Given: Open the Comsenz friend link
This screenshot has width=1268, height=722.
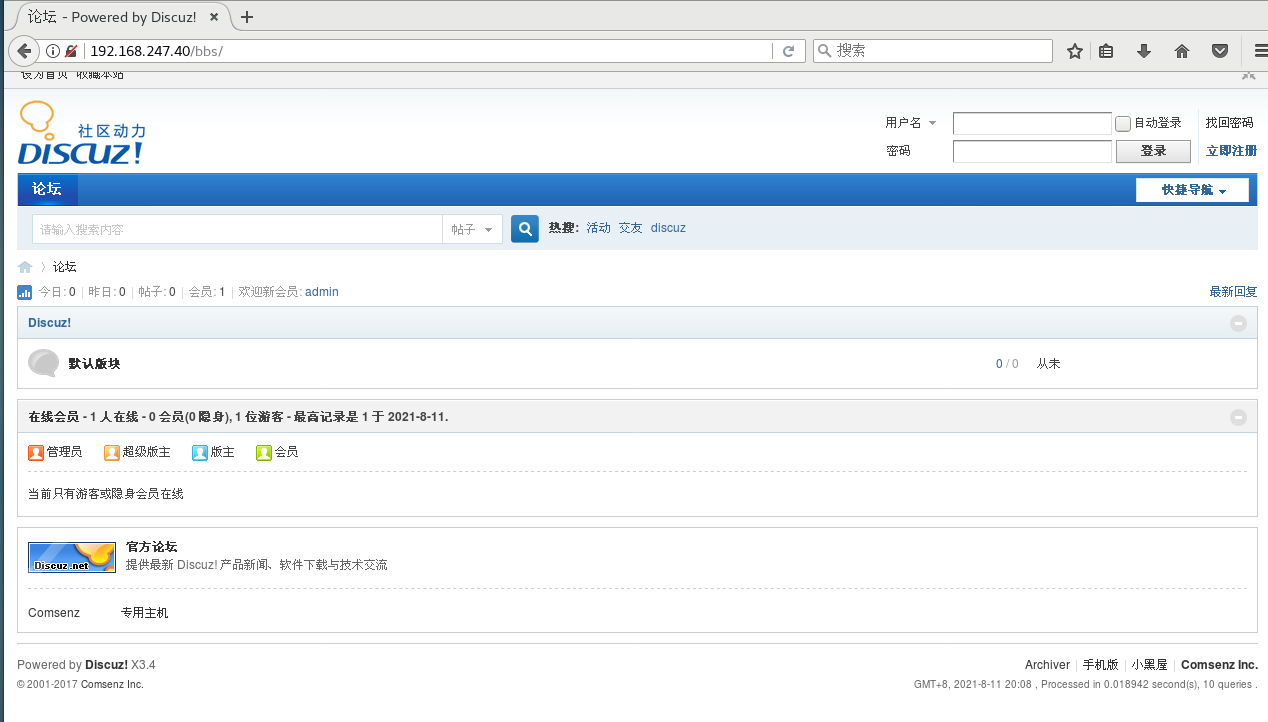Looking at the screenshot, I should [54, 612].
